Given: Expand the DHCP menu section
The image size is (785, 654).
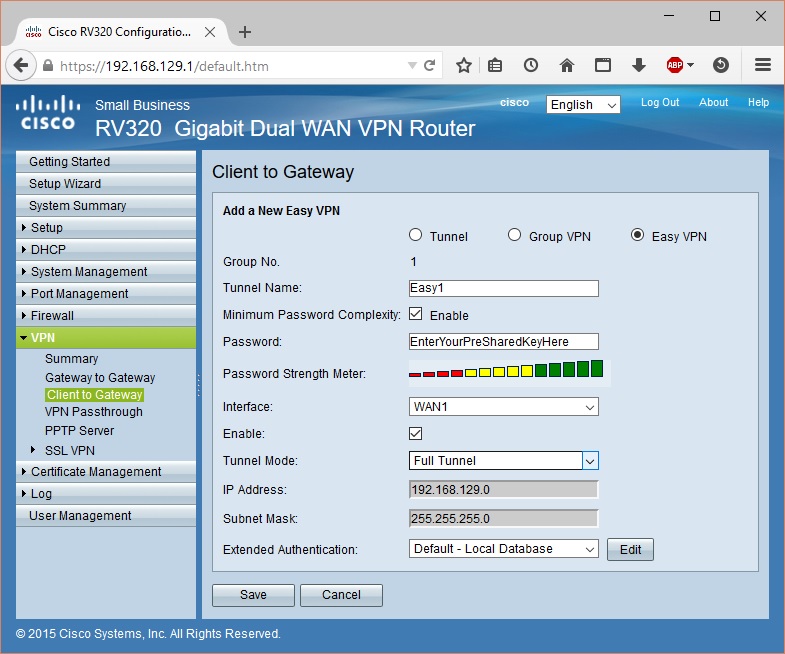Looking at the screenshot, I should click(106, 250).
